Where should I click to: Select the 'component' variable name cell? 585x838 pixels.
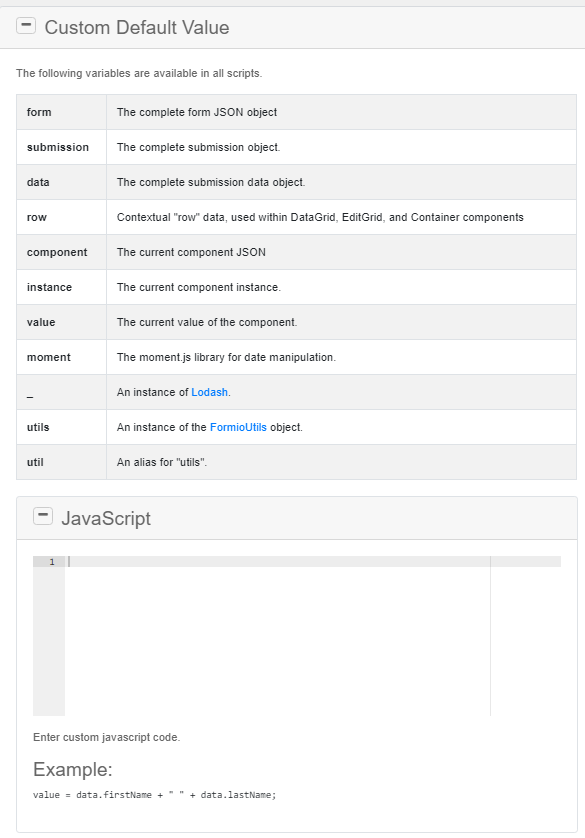(61, 252)
